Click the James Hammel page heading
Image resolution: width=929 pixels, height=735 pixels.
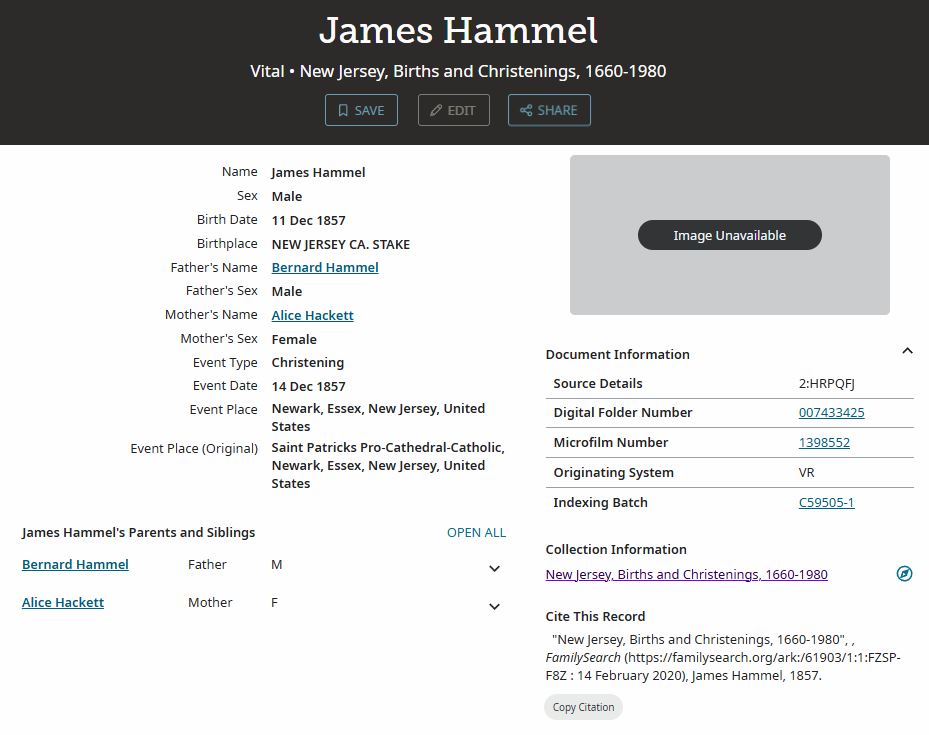coord(458,31)
